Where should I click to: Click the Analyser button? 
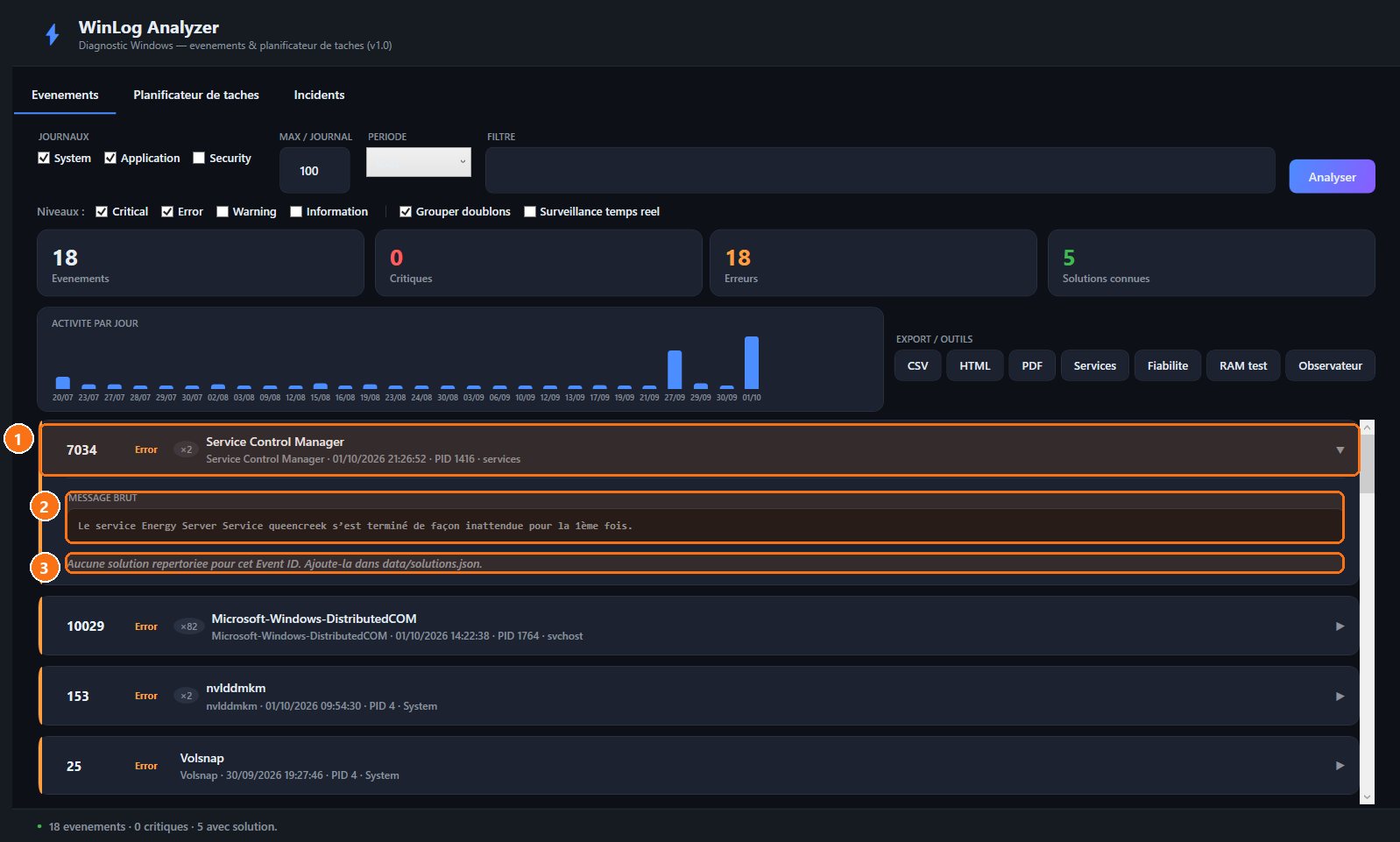pos(1332,176)
